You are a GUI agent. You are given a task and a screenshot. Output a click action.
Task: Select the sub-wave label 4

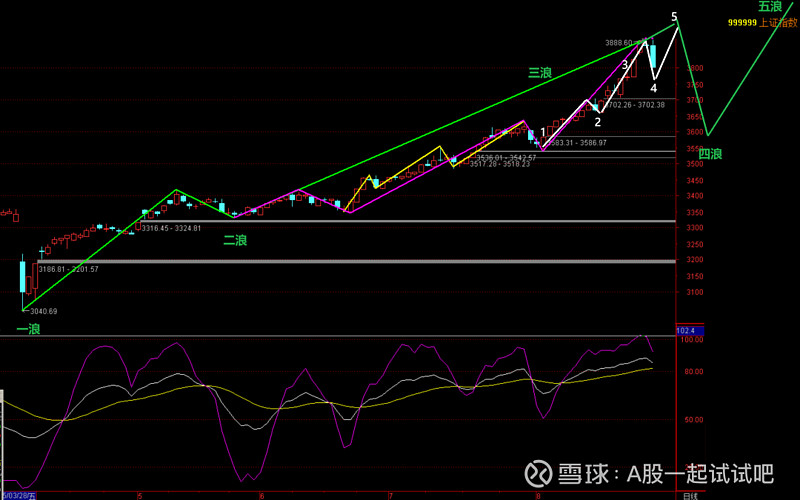pyautogui.click(x=654, y=88)
